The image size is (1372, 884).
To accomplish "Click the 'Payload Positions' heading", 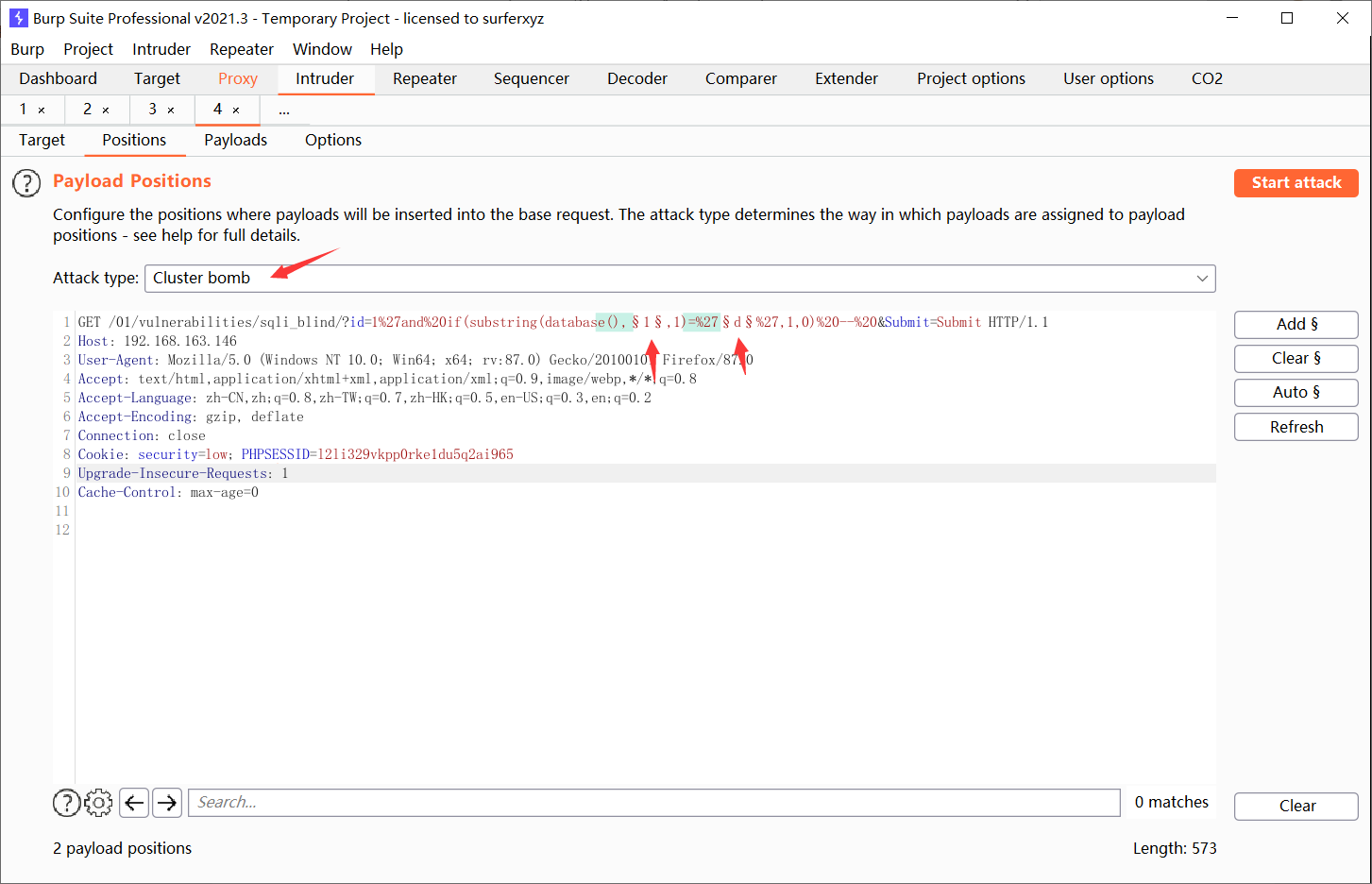I will point(132,180).
